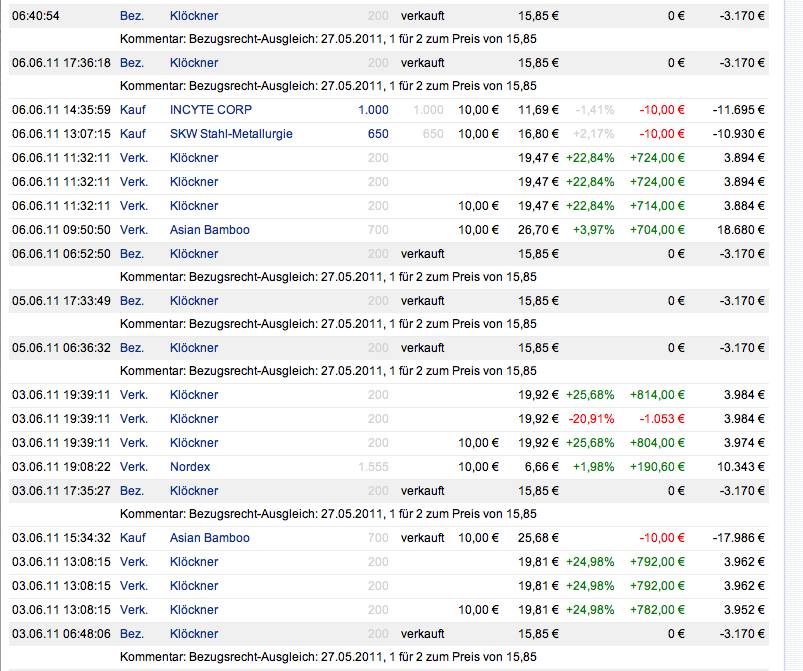Click 'Kauf' in the SKW Stahl-Metallurgie row
This screenshot has width=803, height=671.
132,134
